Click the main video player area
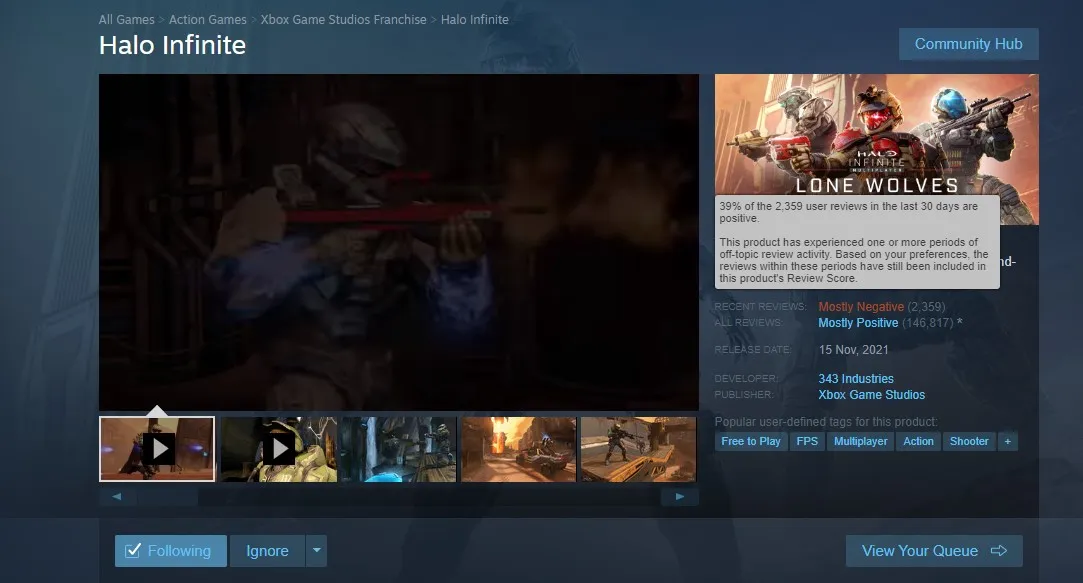This screenshot has height=583, width=1083. (399, 242)
